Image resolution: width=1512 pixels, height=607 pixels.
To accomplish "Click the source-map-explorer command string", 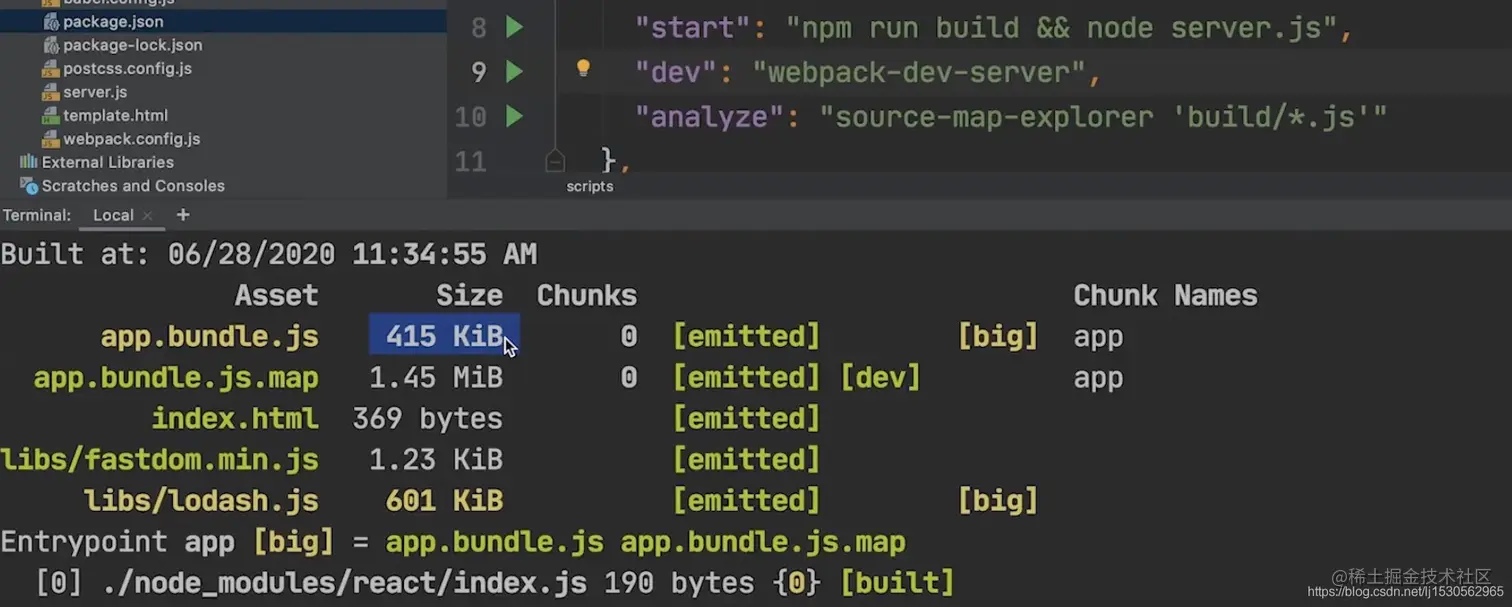I will coord(1103,117).
